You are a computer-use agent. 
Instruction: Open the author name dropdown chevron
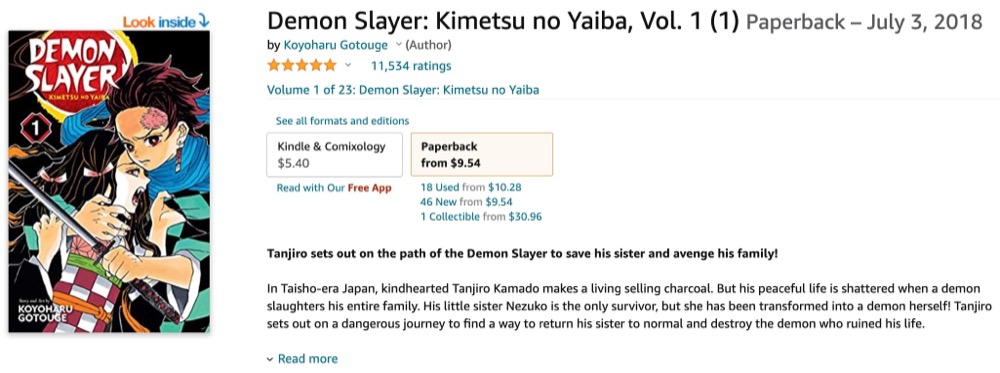pyautogui.click(x=399, y=45)
